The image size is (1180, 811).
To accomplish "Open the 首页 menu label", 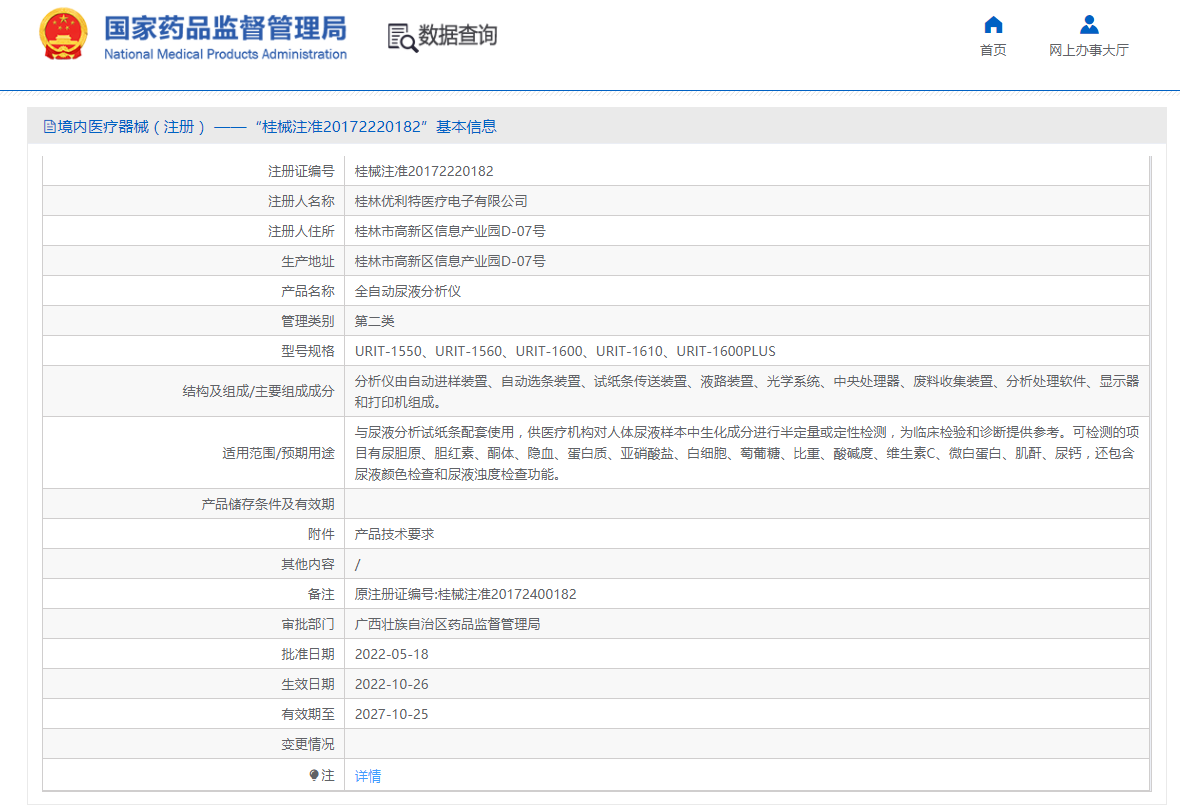I will tap(993, 50).
